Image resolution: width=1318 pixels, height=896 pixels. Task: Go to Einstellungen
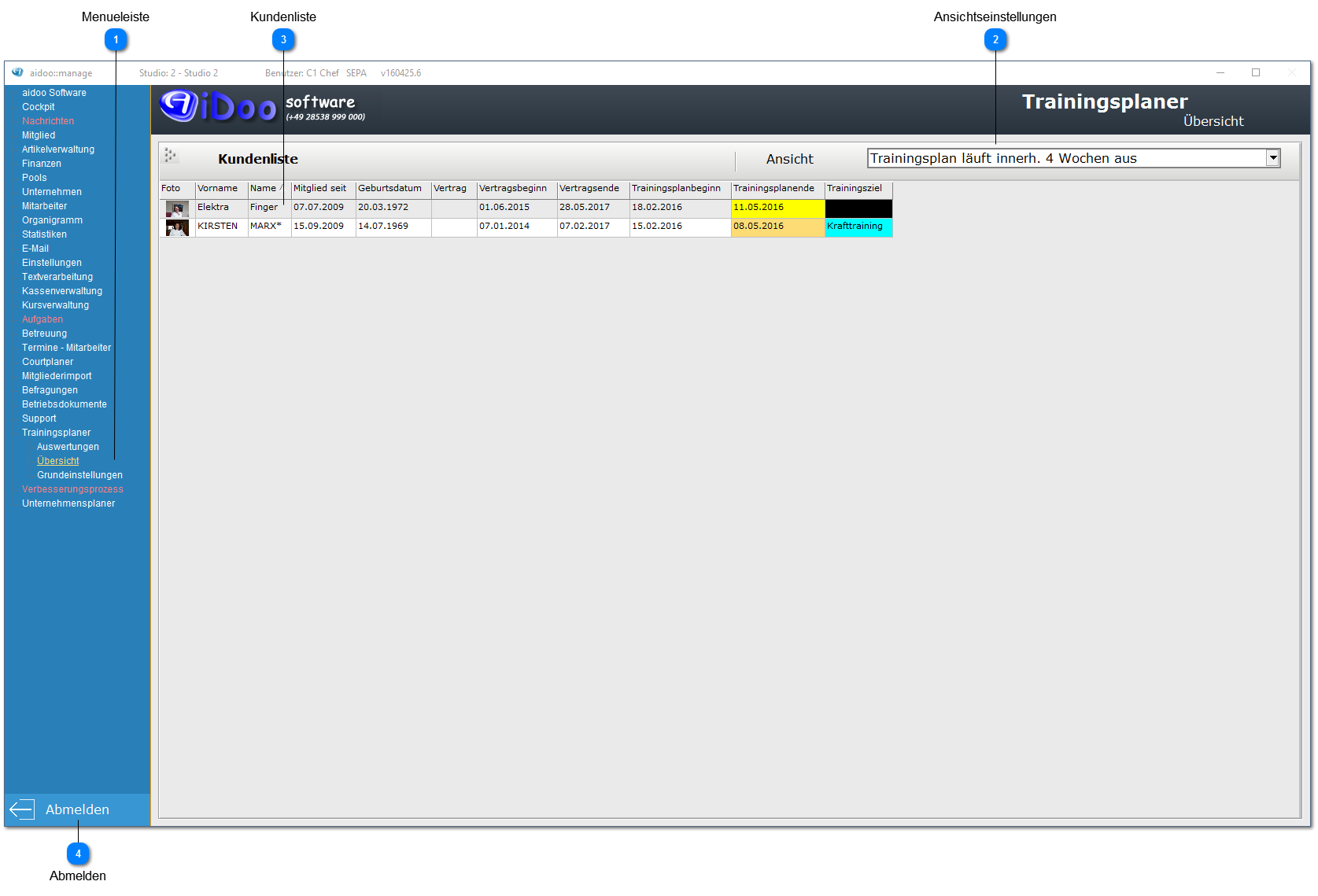52,263
